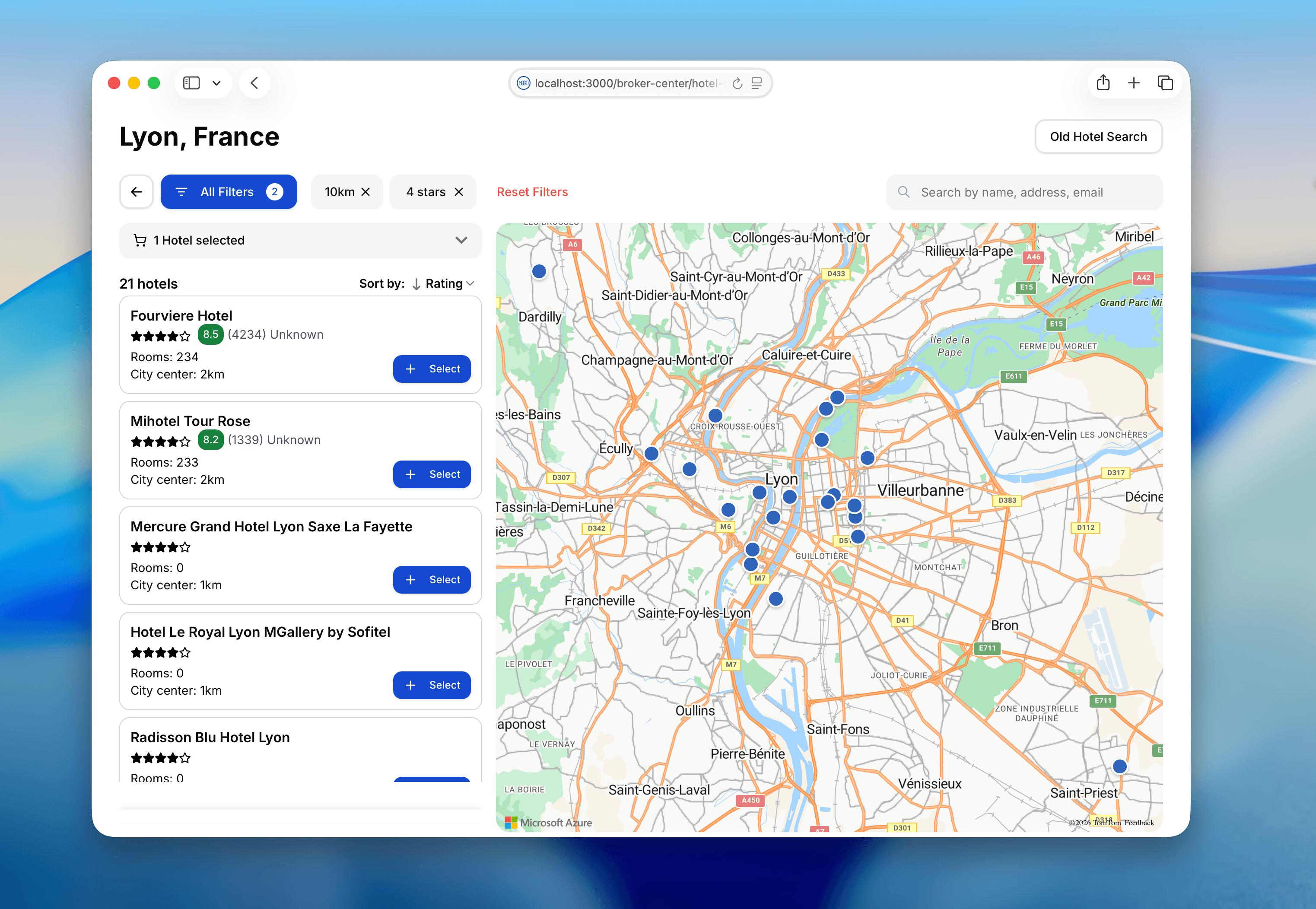Click Rooms: 234 on Fourviere Hotel card
The image size is (1316, 909).
(x=165, y=357)
